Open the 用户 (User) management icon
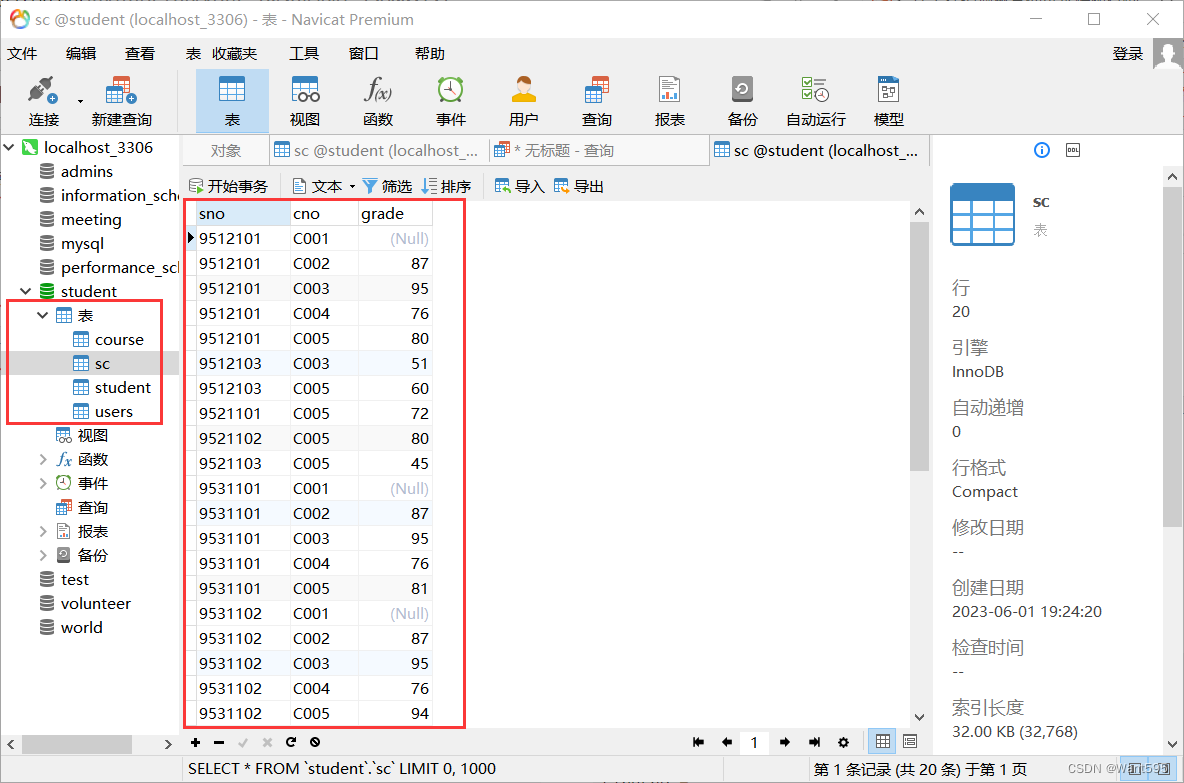The height and width of the screenshot is (783, 1184). [523, 99]
